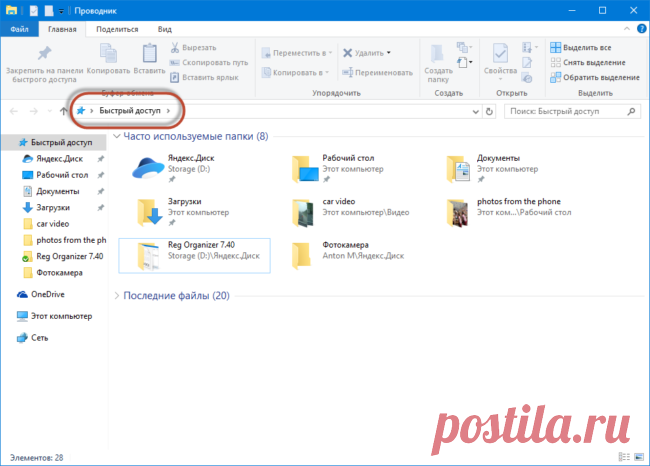Click the Вставить clipboard icon
This screenshot has width=650, height=466.
pos(149,54)
